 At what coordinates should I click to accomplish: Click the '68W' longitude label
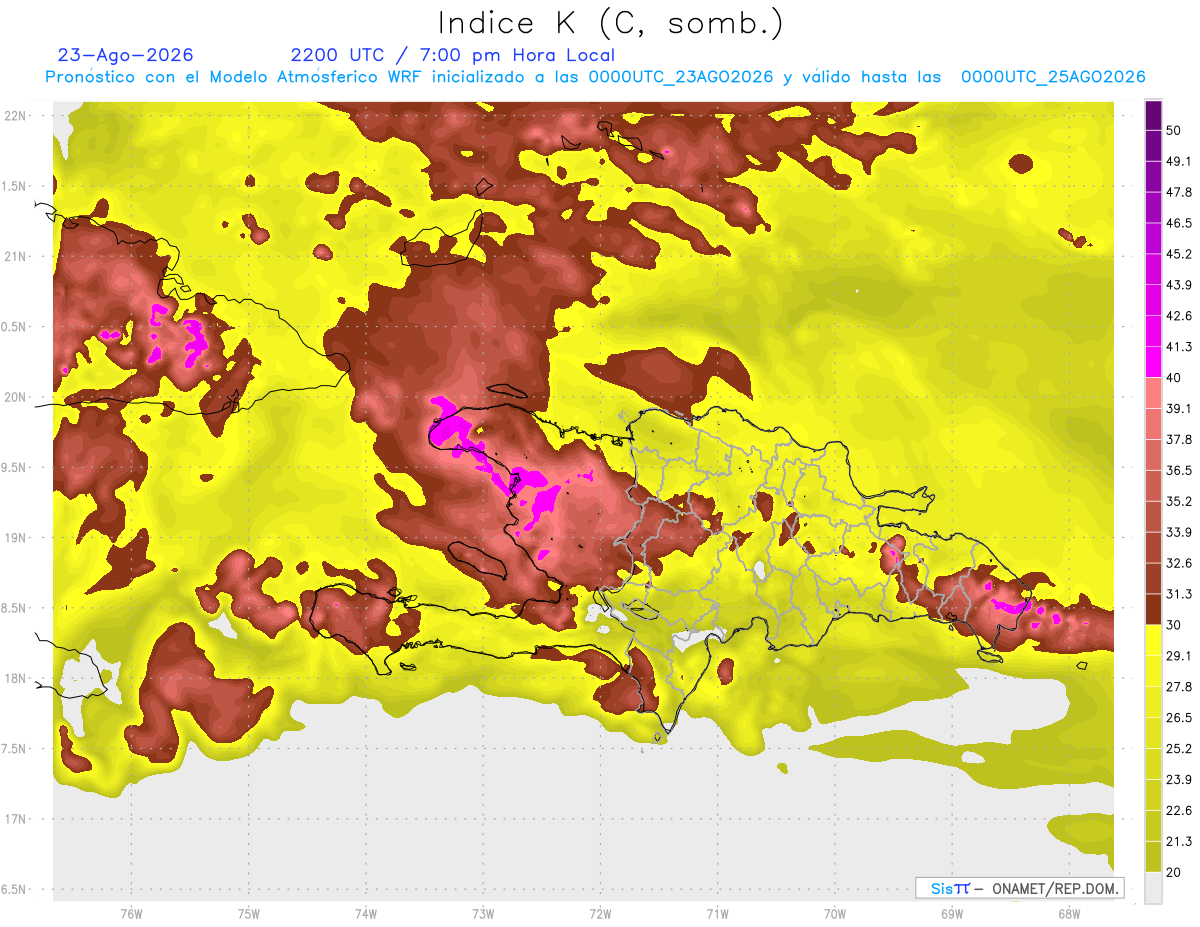1069,913
